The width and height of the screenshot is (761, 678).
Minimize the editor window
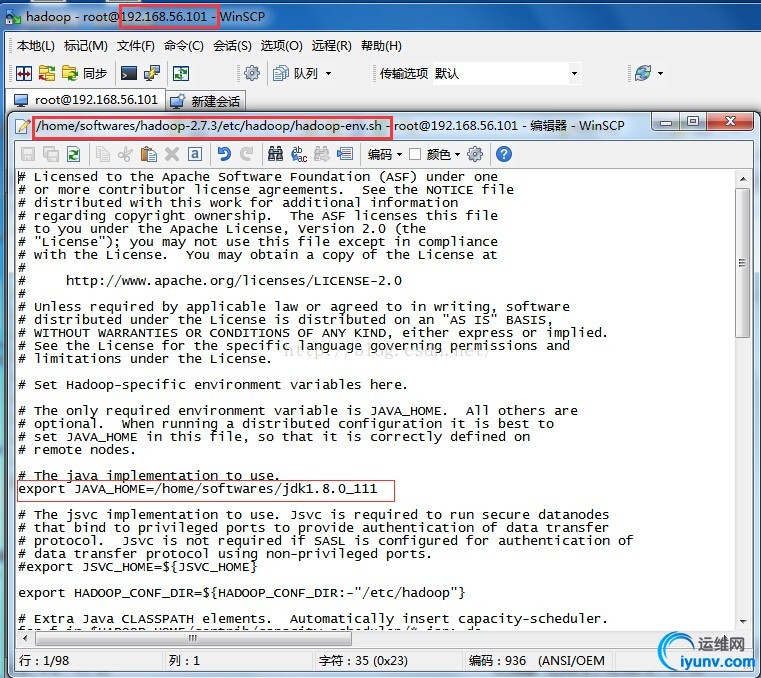pos(666,121)
